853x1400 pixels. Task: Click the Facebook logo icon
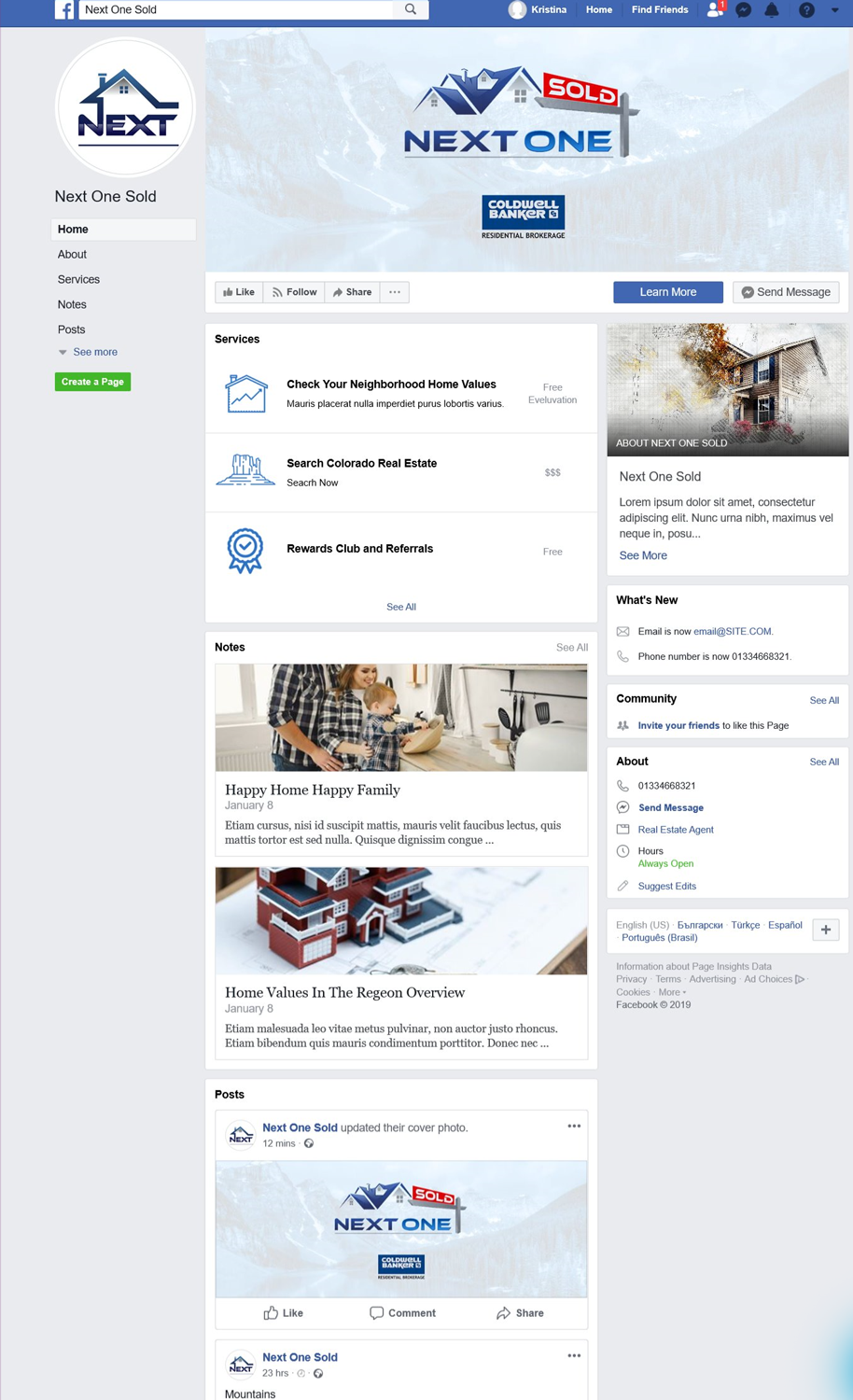pos(64,10)
